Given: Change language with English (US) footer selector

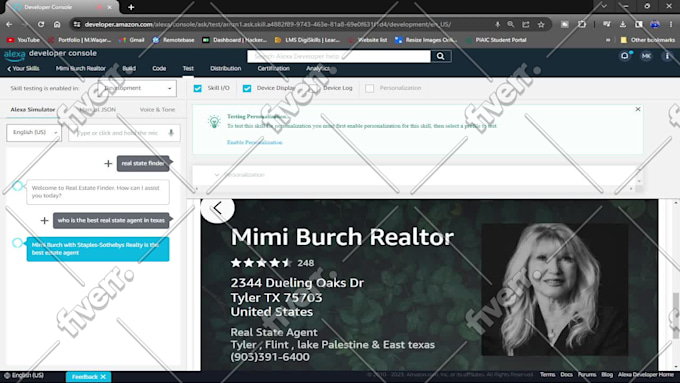Looking at the screenshot, I should 24,376.
